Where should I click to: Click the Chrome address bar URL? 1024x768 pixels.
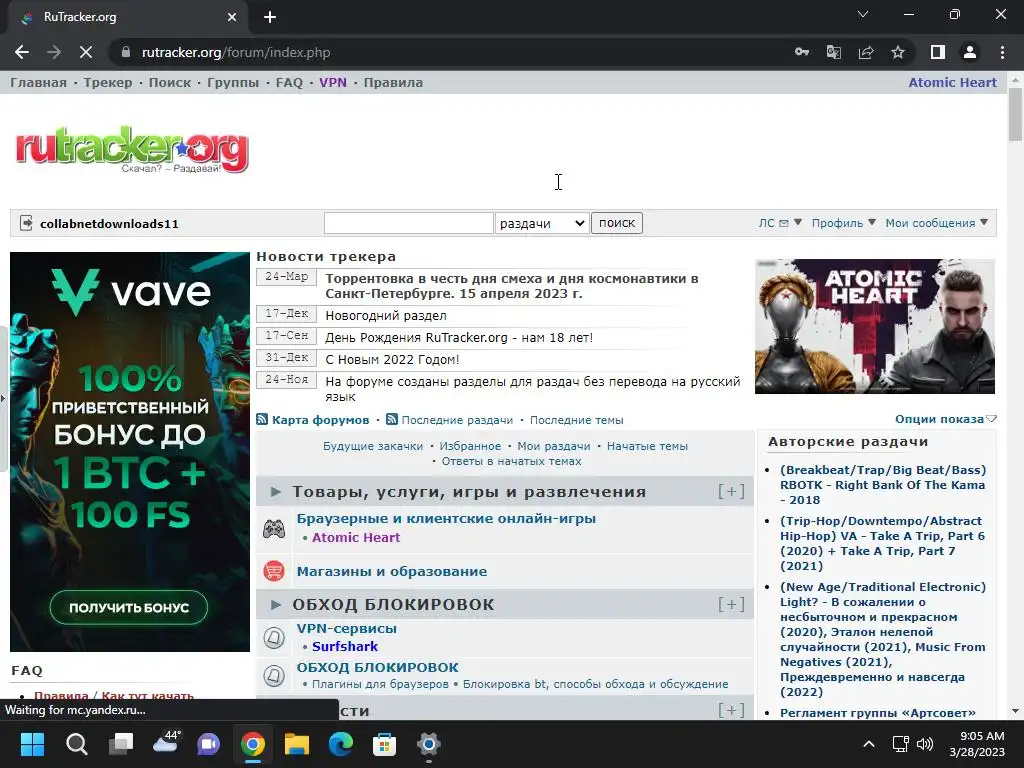(x=236, y=52)
